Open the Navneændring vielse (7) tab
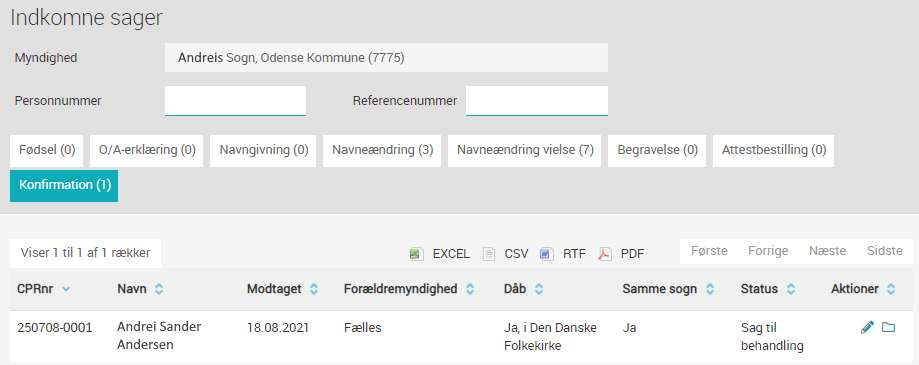The height and width of the screenshot is (365, 919). (x=525, y=151)
